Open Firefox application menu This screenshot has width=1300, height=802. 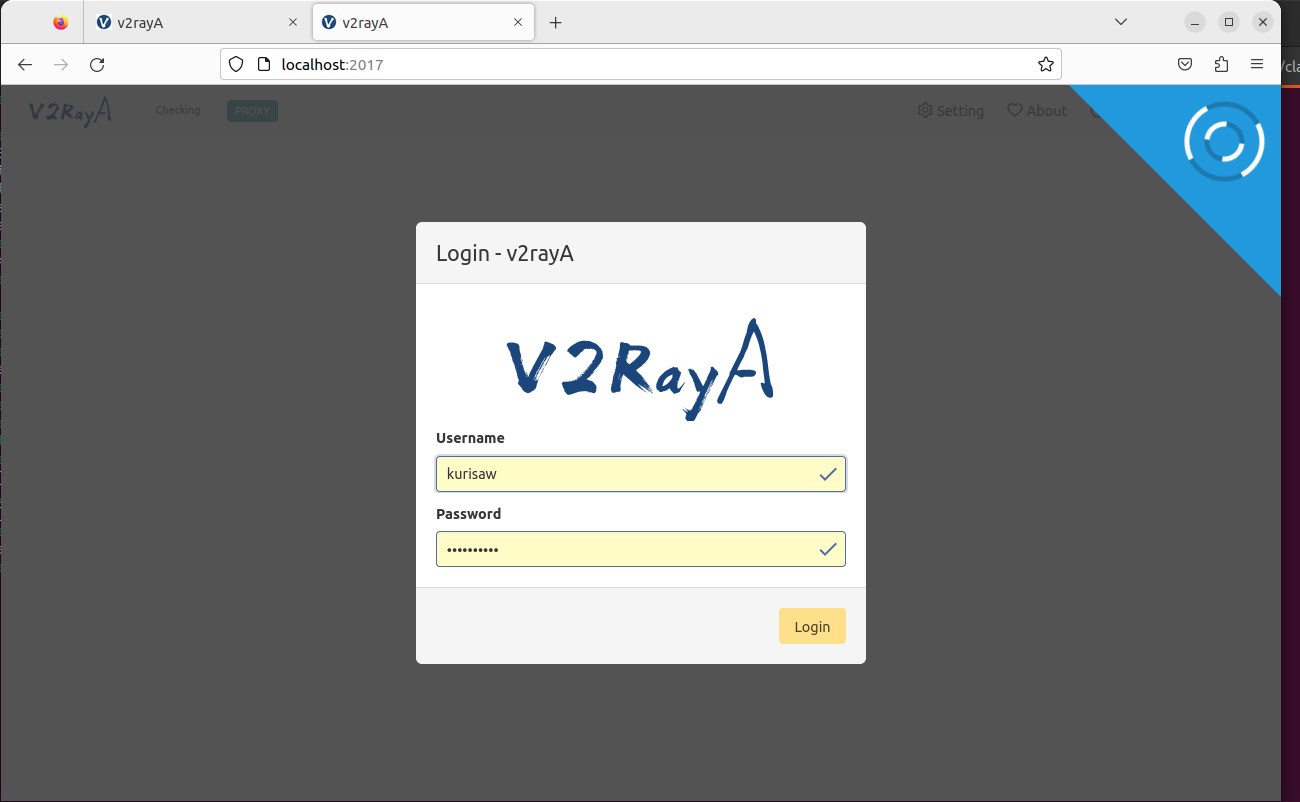click(x=1257, y=64)
